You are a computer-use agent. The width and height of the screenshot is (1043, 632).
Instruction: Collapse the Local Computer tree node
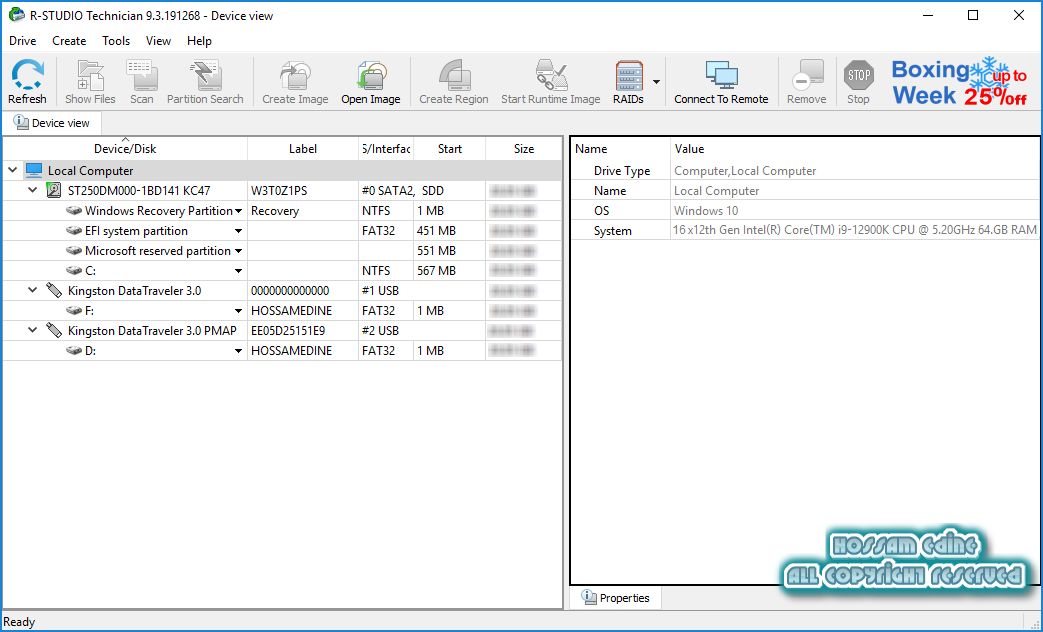pos(13,170)
